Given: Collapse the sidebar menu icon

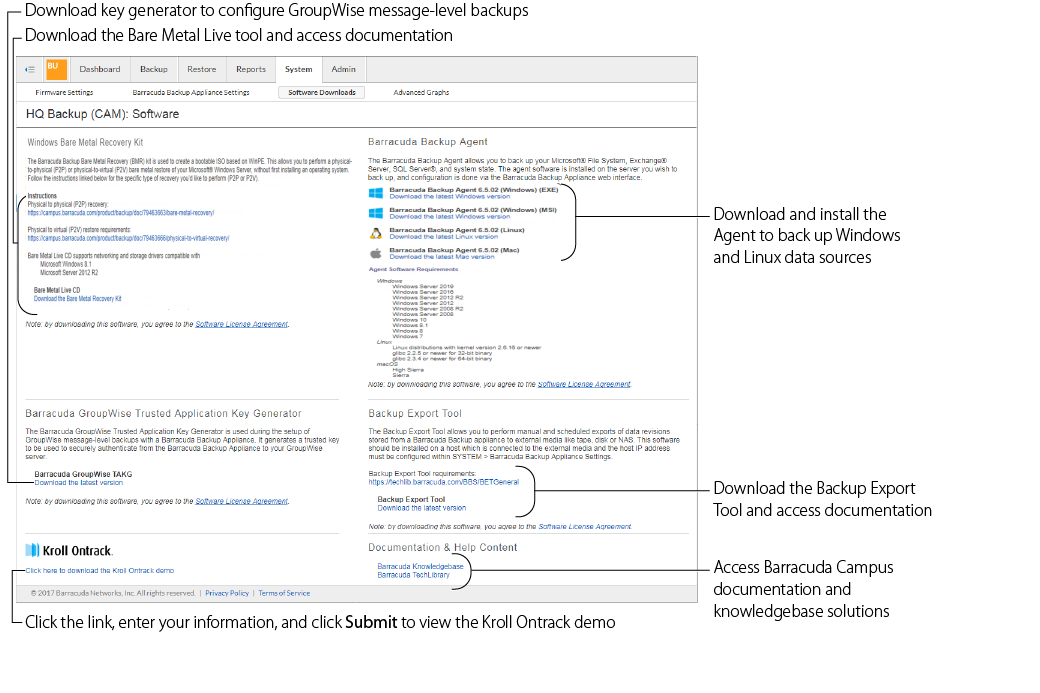Looking at the screenshot, I should pyautogui.click(x=30, y=69).
